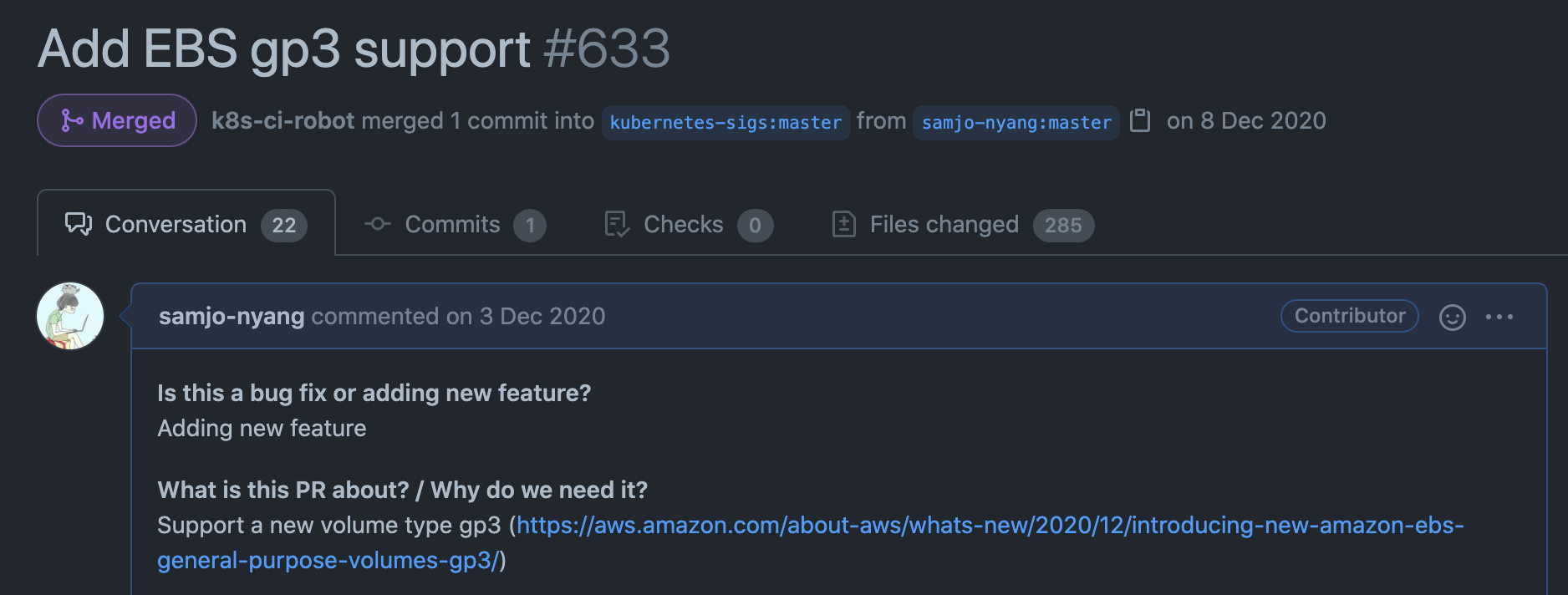
Task: Click the Merged pull request icon badge
Action: pos(71,120)
